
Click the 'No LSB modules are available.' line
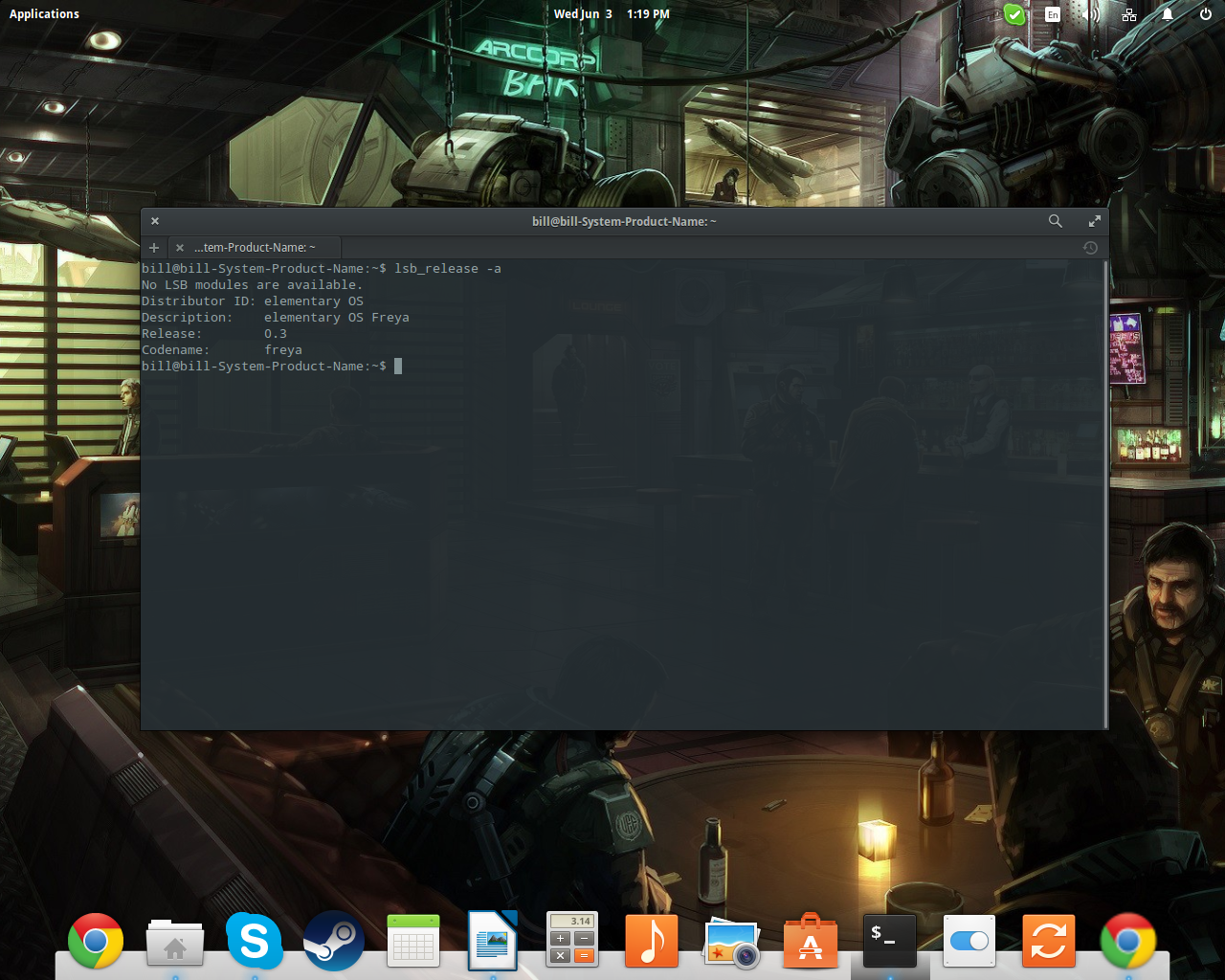pyautogui.click(x=252, y=284)
